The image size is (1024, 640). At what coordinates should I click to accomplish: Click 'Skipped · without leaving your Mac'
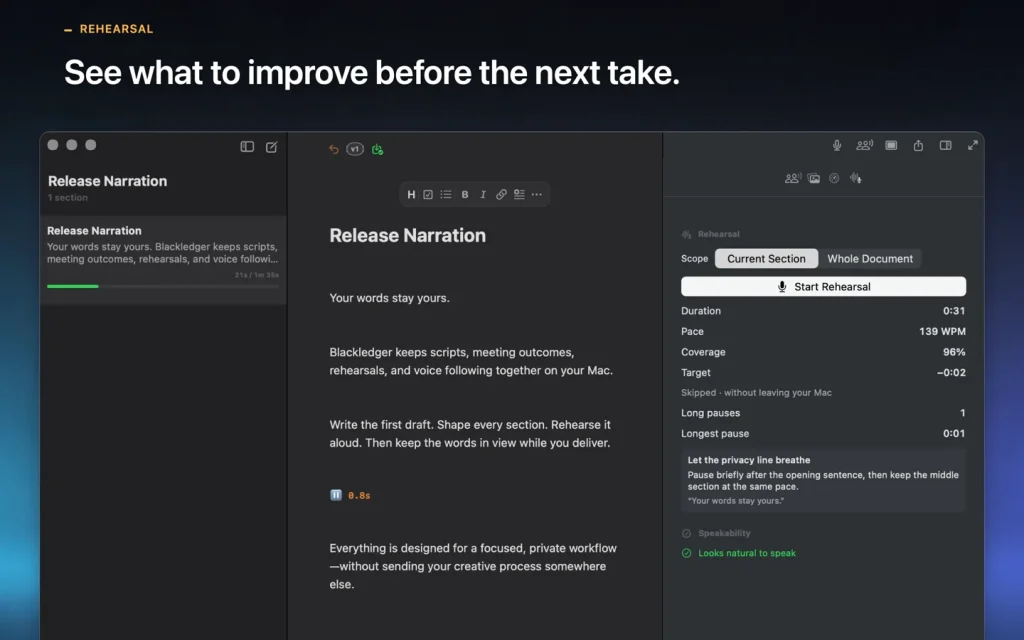click(756, 392)
